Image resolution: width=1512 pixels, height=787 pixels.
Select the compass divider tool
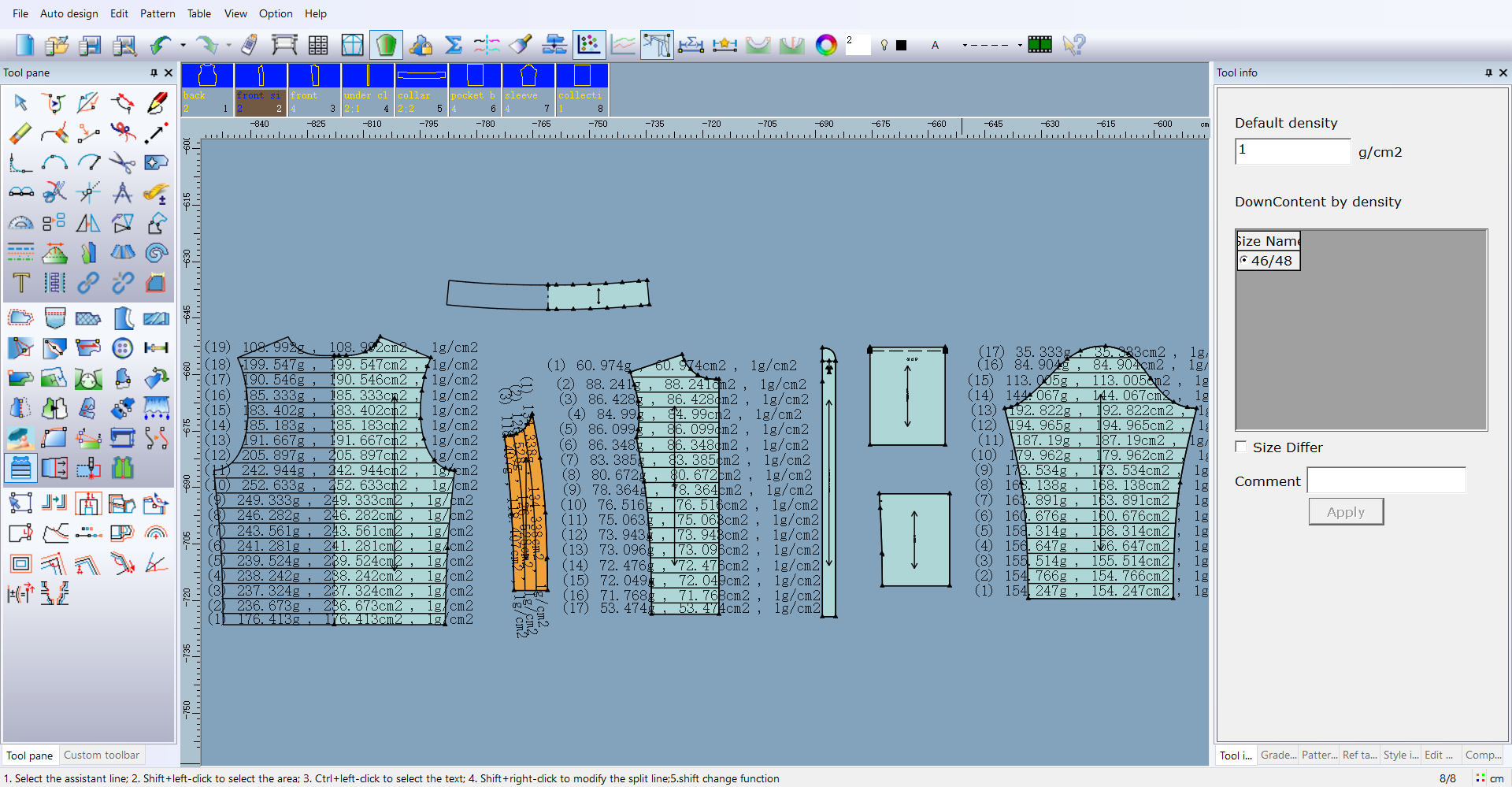[122, 193]
